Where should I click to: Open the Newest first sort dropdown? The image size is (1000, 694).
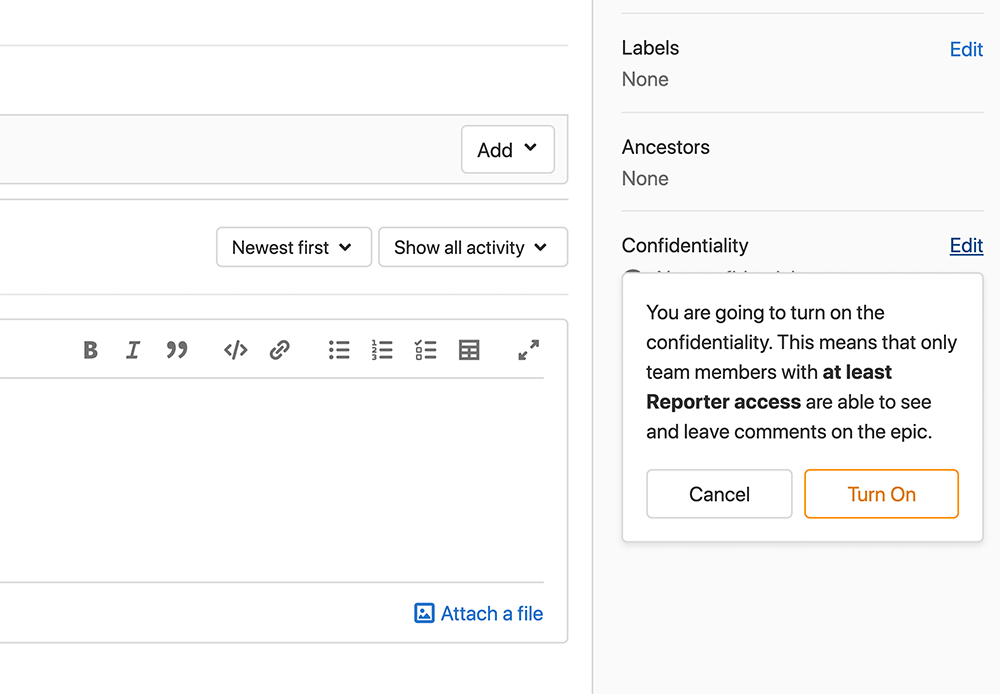(x=293, y=247)
